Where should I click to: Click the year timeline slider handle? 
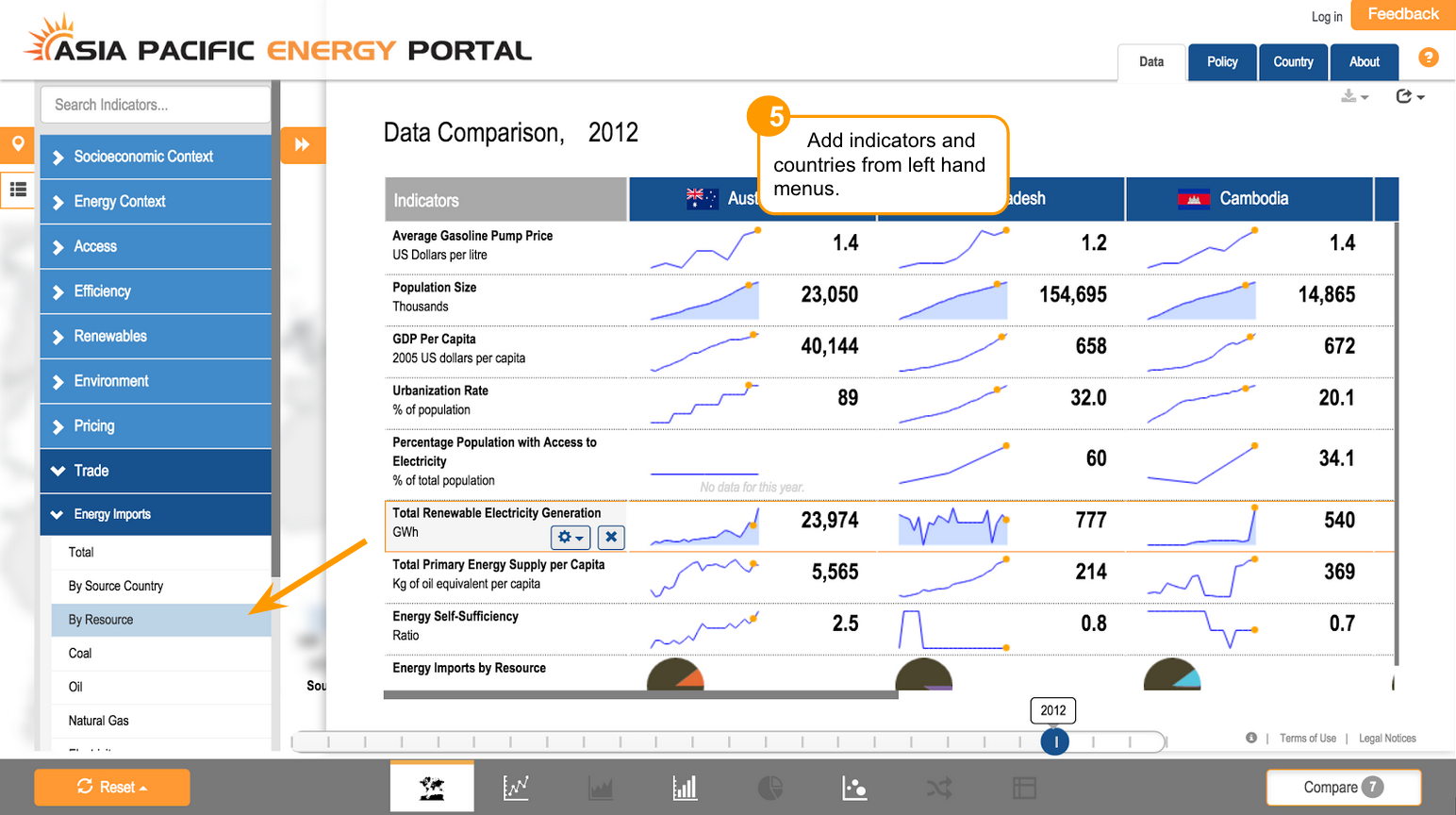(x=1055, y=742)
